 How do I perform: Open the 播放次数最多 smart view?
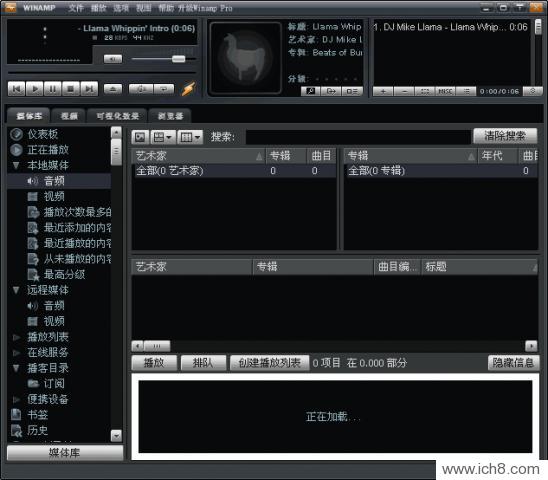pyautogui.click(x=77, y=212)
